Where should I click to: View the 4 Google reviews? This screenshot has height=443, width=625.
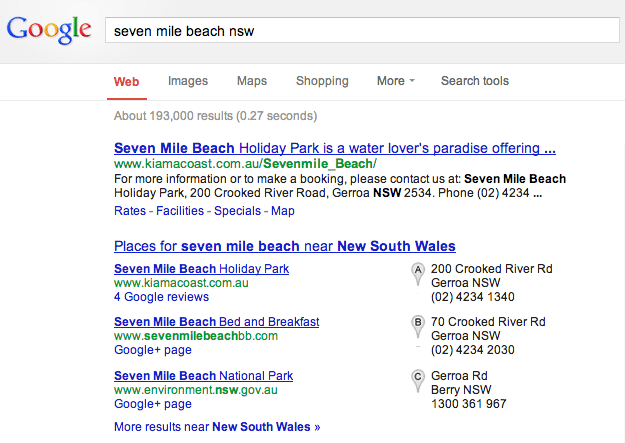tap(161, 297)
